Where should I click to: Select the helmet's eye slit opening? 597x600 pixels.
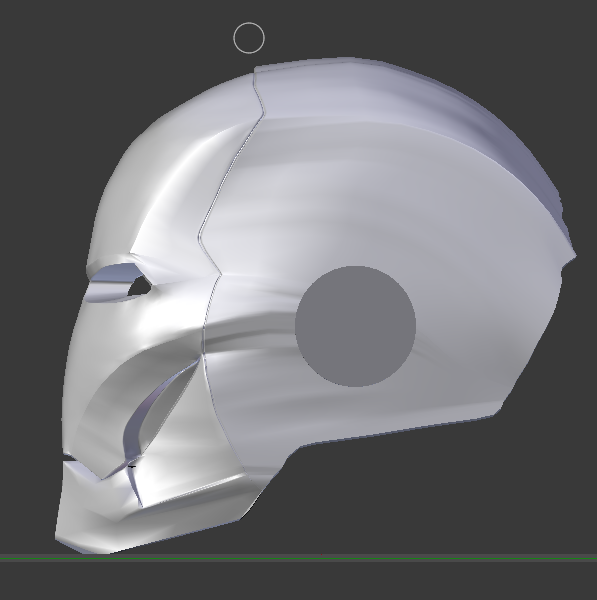click(119, 282)
